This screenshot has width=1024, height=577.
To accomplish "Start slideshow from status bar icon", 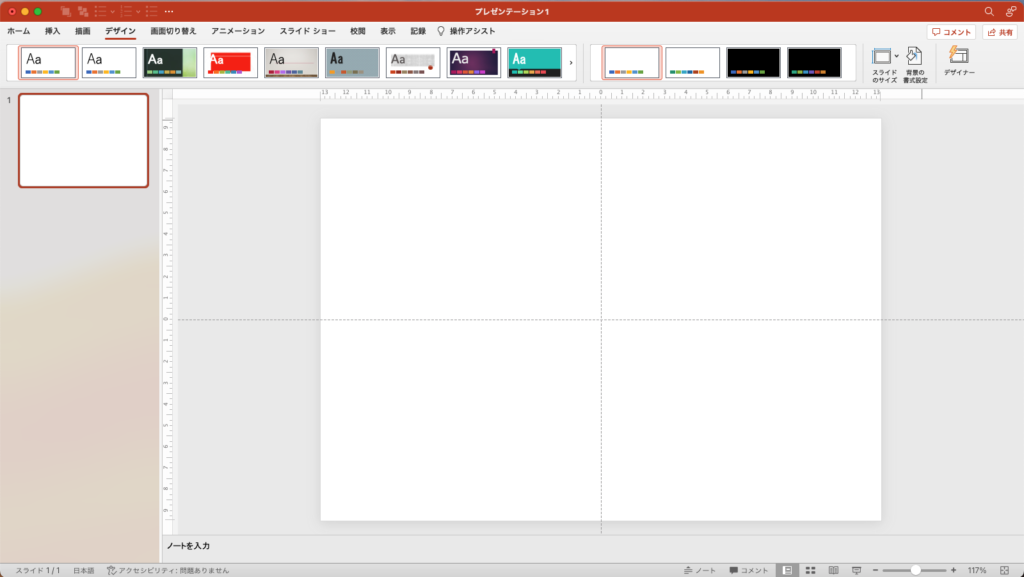I will [856, 570].
